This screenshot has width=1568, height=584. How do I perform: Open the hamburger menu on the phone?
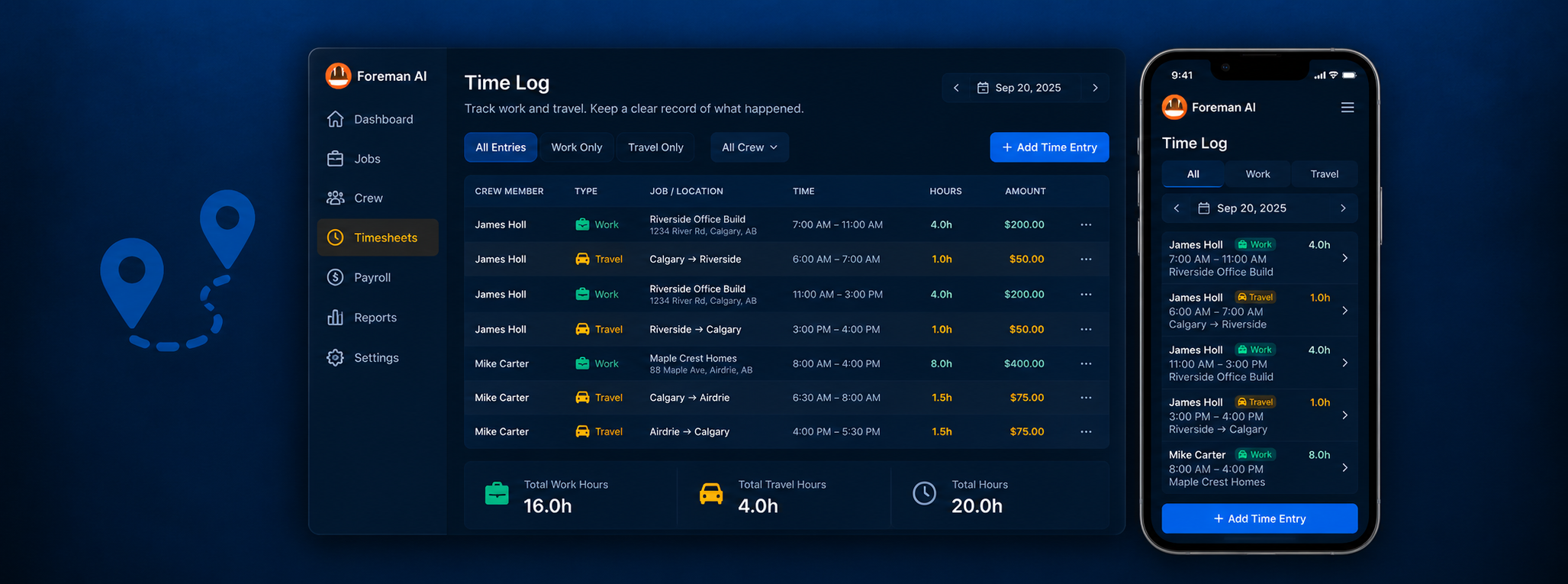click(1347, 108)
